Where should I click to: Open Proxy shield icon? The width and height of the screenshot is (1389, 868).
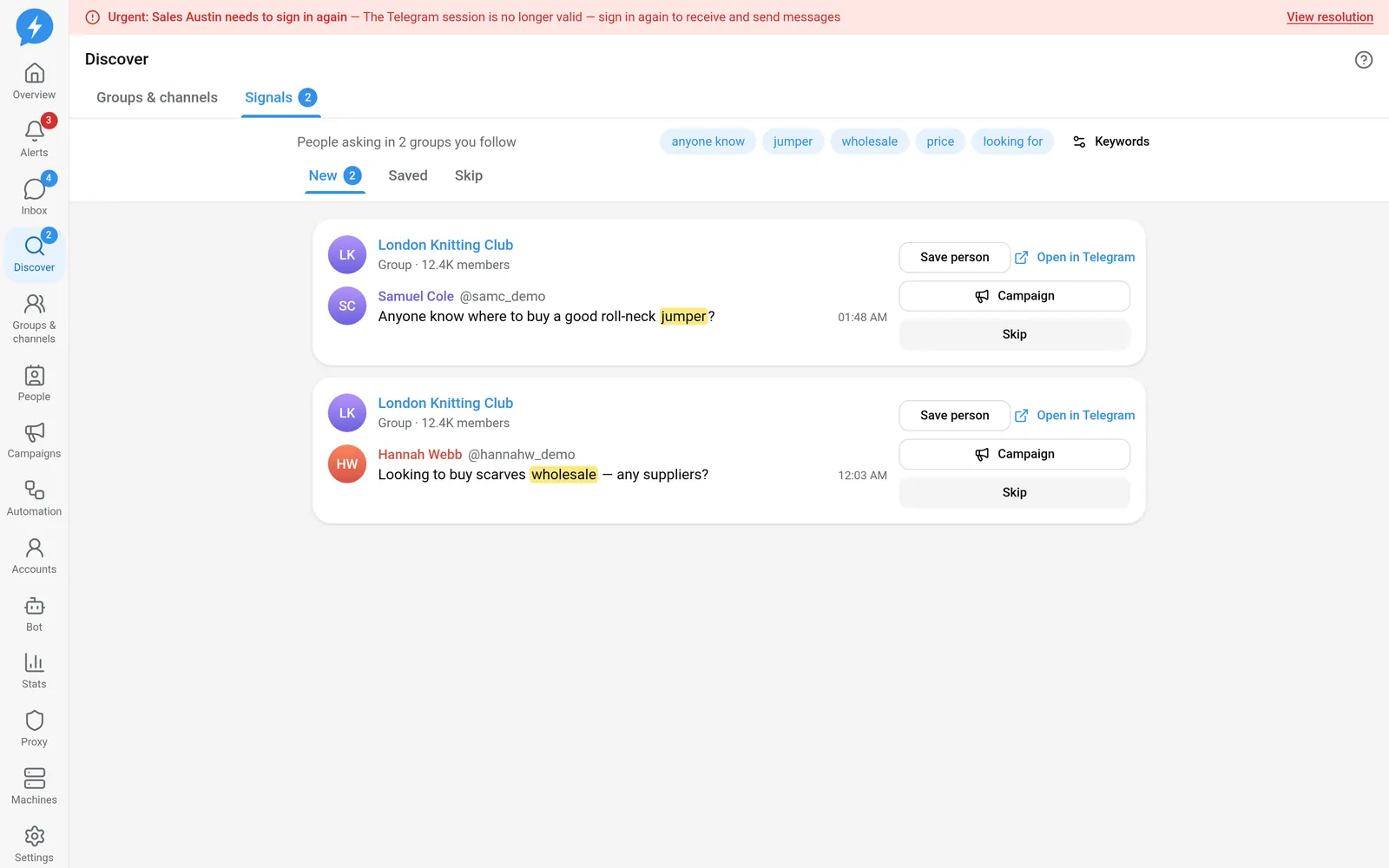(35, 729)
